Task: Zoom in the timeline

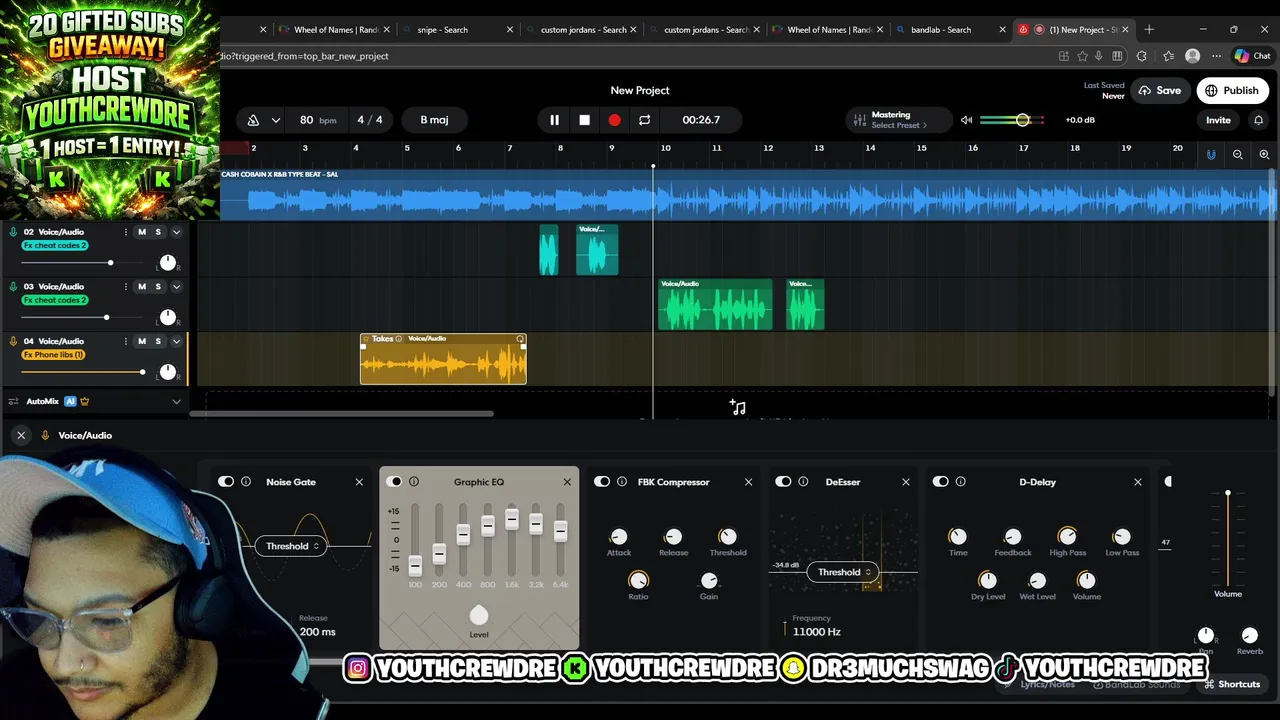Action: click(1264, 154)
